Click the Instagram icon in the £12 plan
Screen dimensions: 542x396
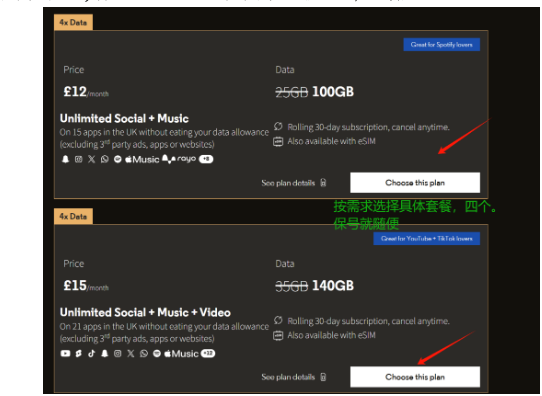tap(78, 159)
